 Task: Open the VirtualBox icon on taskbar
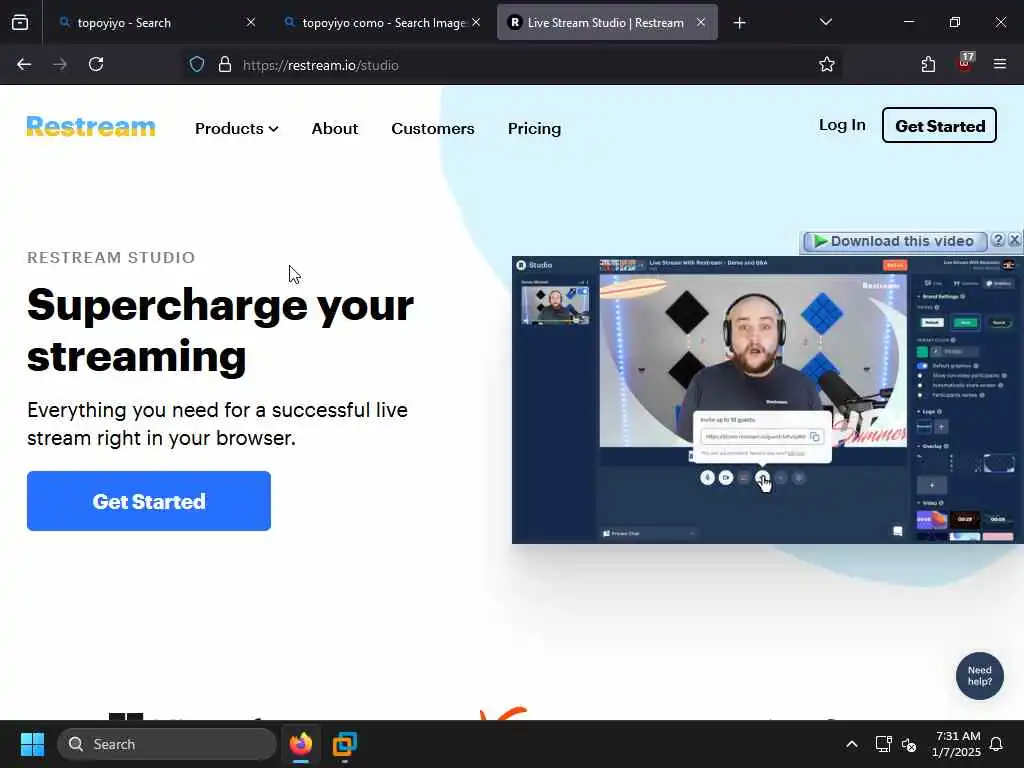(x=344, y=744)
